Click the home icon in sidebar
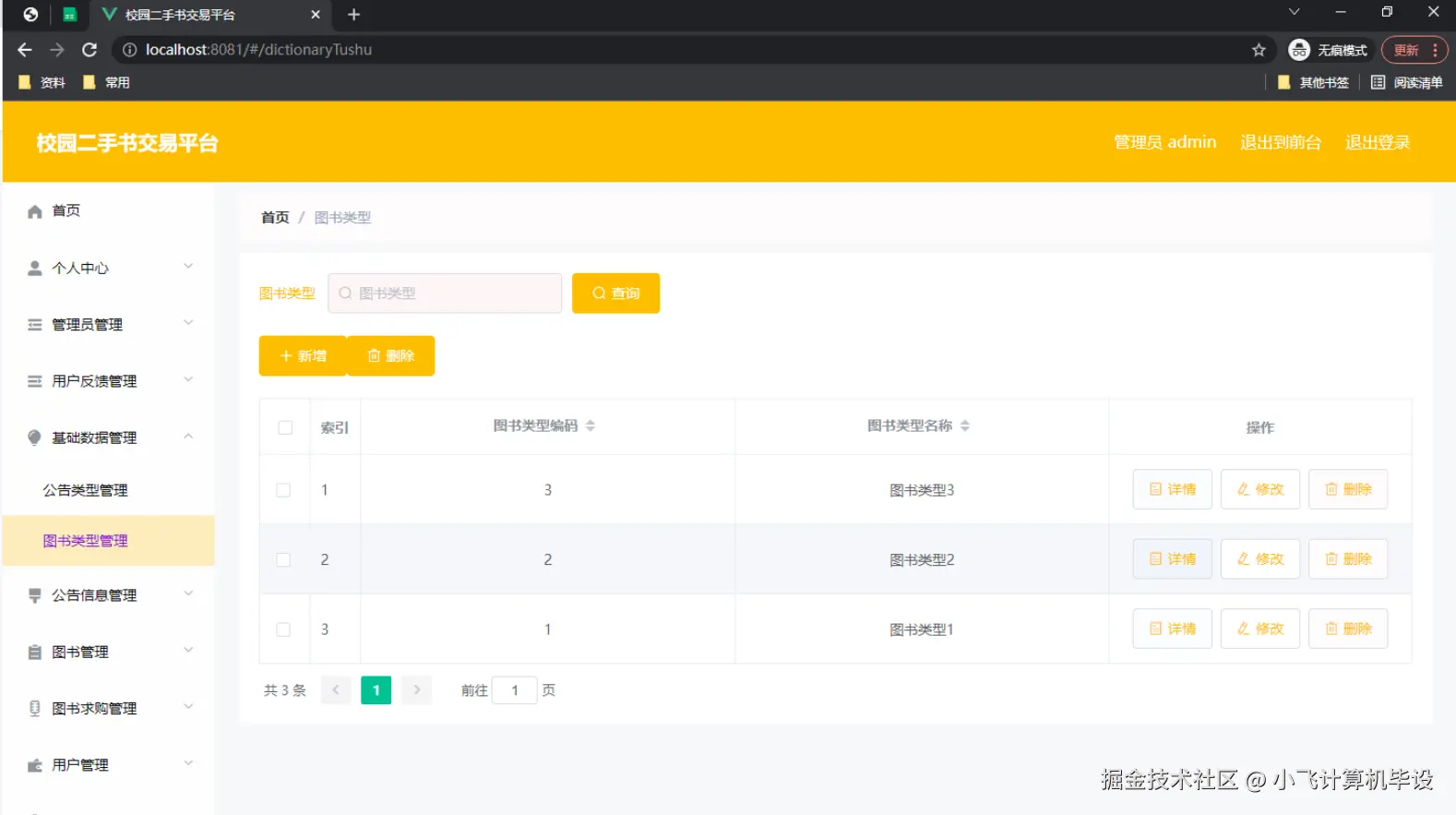The height and width of the screenshot is (815, 1456). pos(35,211)
